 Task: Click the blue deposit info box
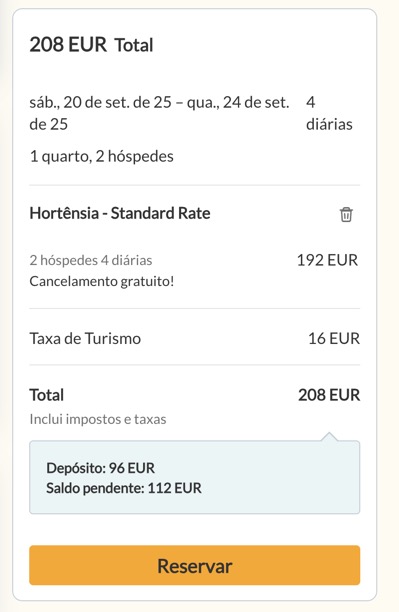[x=194, y=477]
